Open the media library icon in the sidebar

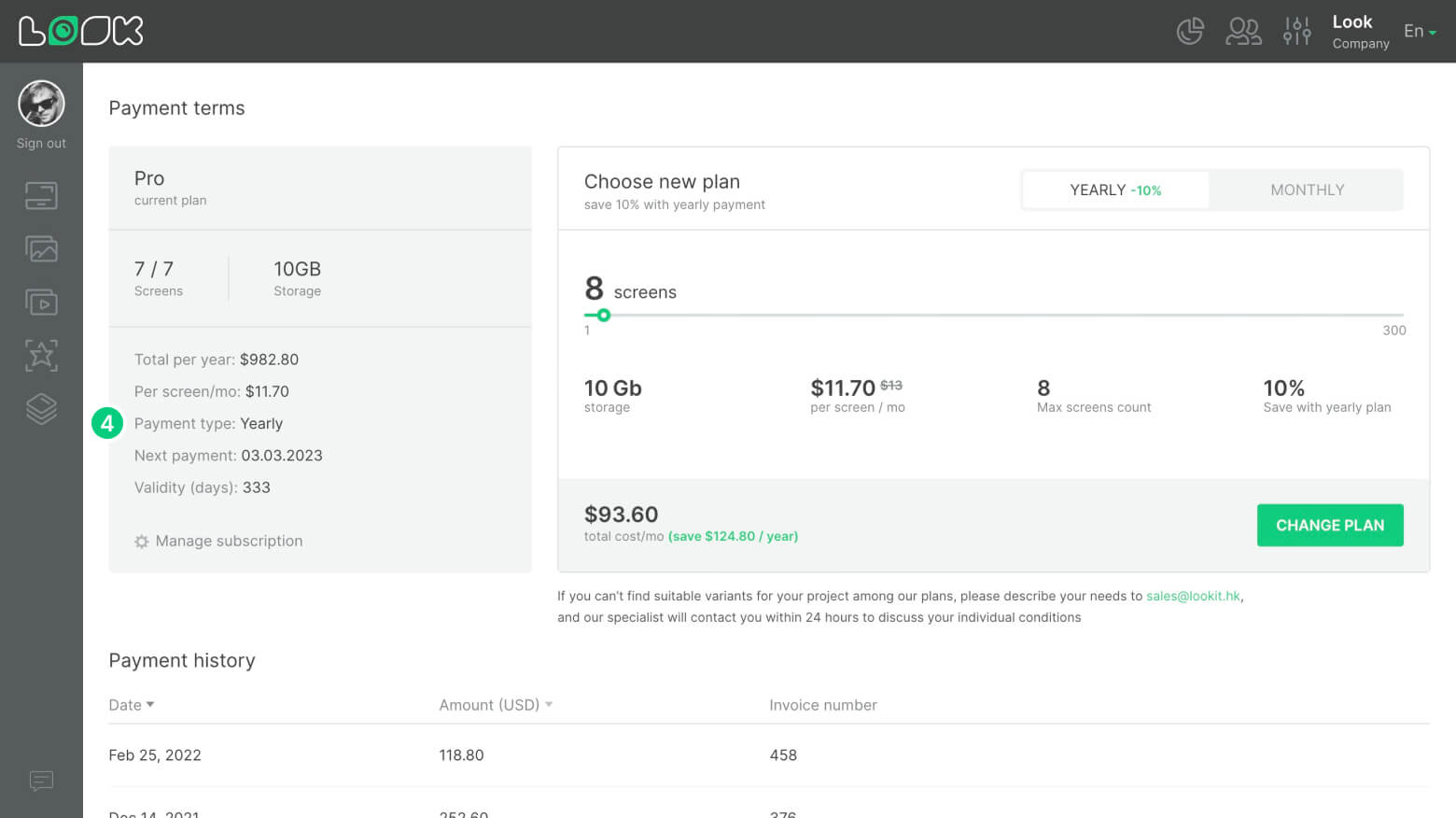click(x=41, y=248)
